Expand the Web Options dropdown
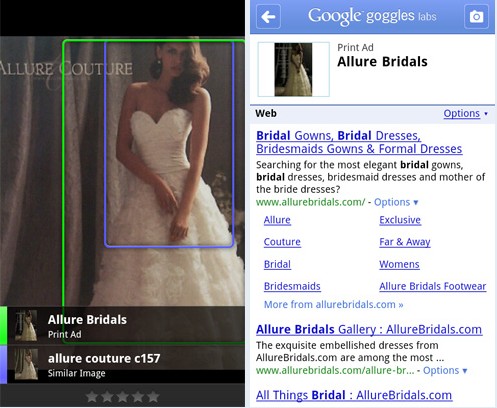The height and width of the screenshot is (408, 497). 465,114
